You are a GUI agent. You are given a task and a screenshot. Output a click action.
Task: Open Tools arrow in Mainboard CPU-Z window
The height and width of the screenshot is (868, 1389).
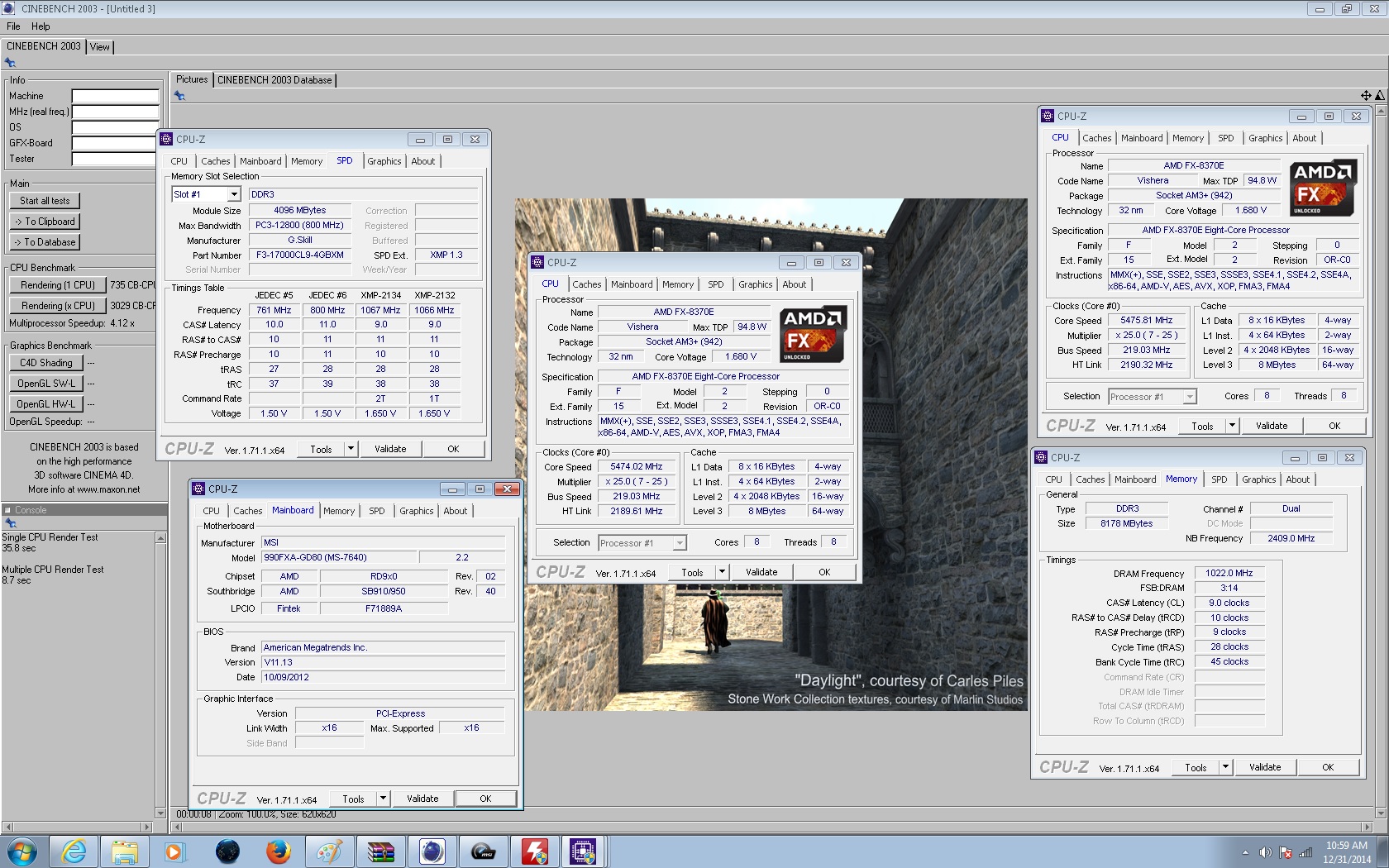383,799
